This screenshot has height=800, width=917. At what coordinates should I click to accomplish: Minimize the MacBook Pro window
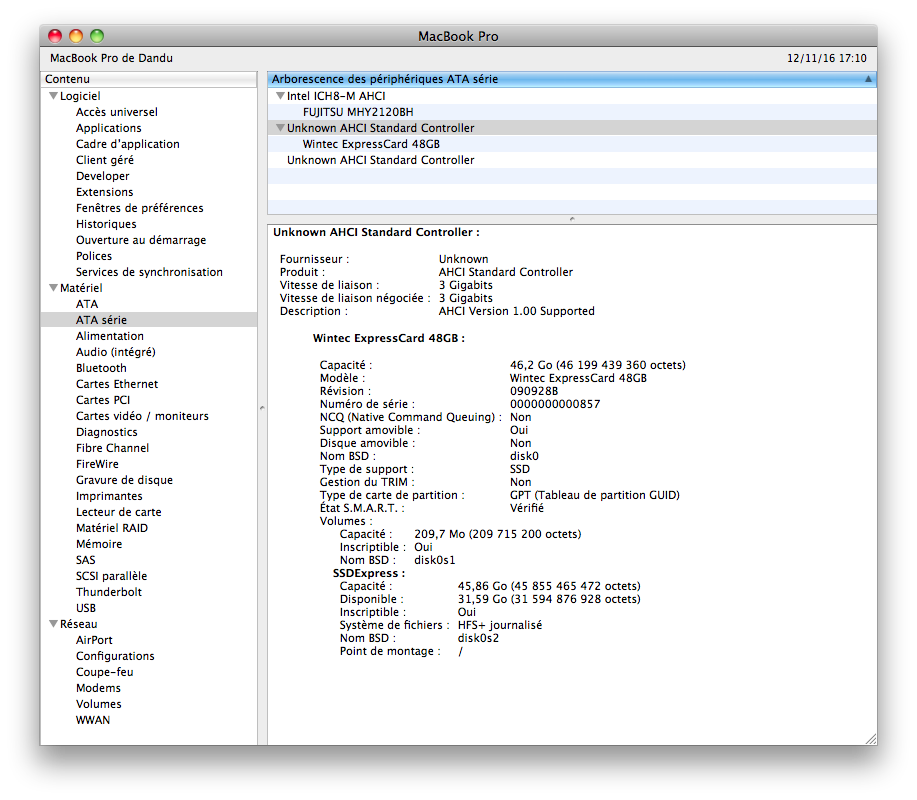coord(76,36)
